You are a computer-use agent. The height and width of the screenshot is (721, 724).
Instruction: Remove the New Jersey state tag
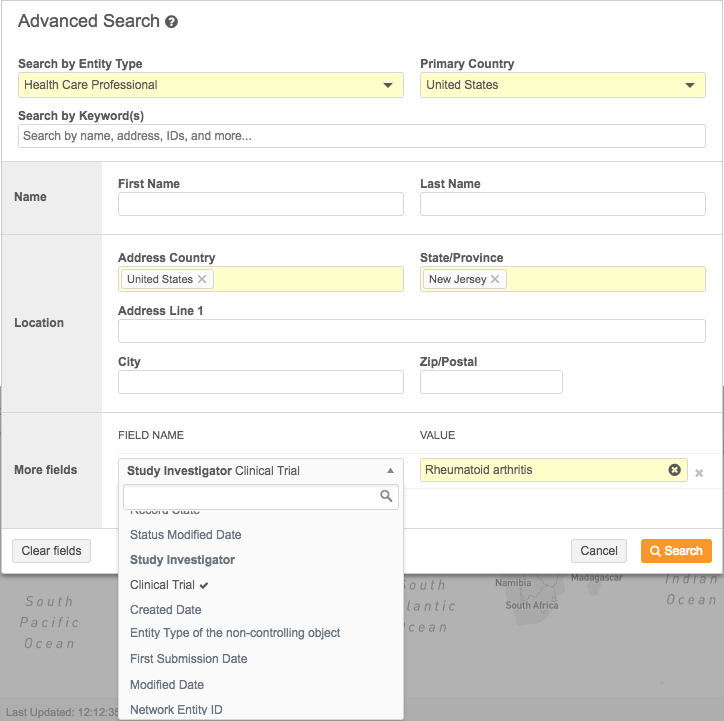click(x=495, y=279)
